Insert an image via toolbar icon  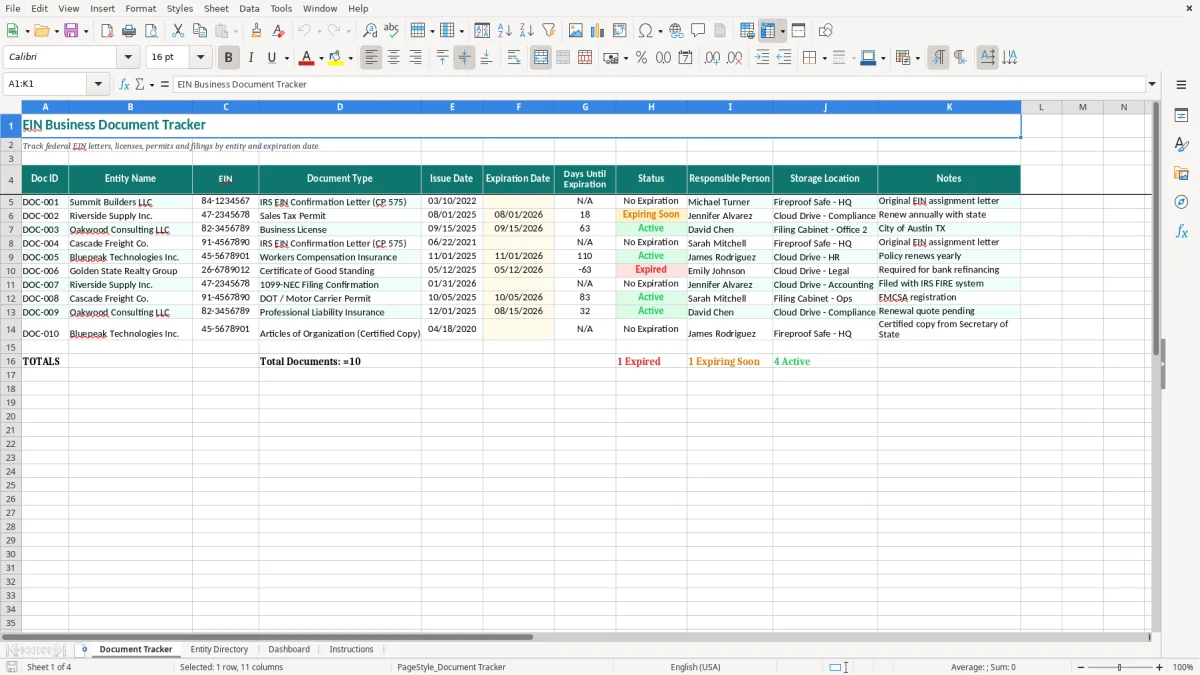576,31
